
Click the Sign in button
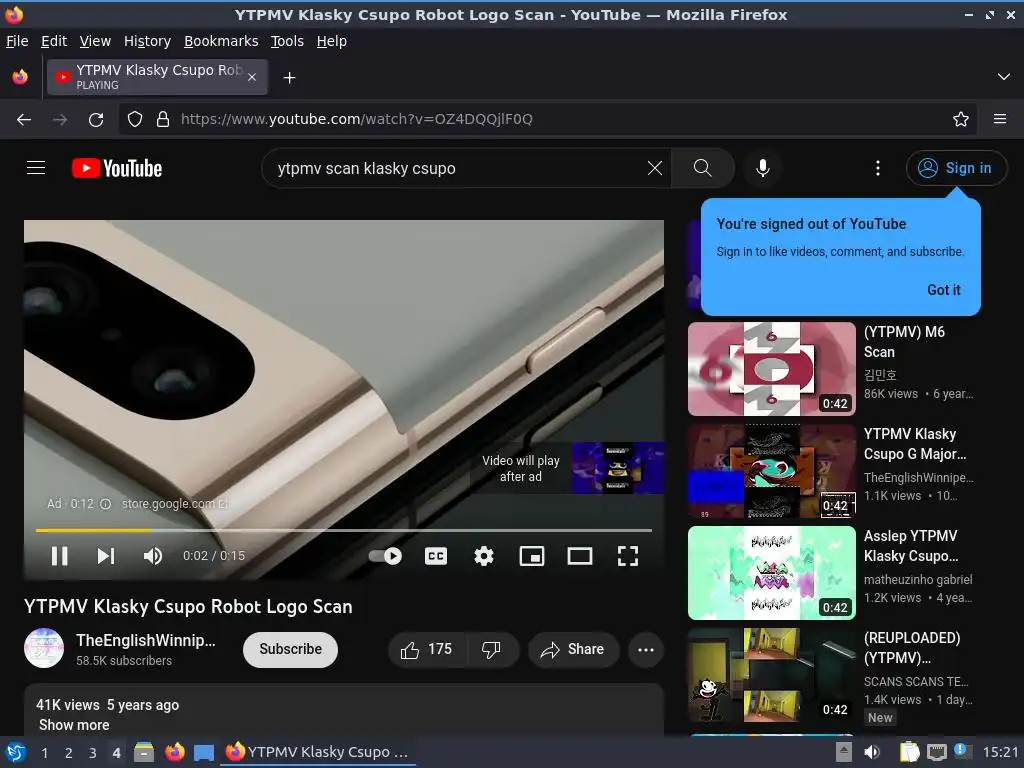click(x=956, y=168)
